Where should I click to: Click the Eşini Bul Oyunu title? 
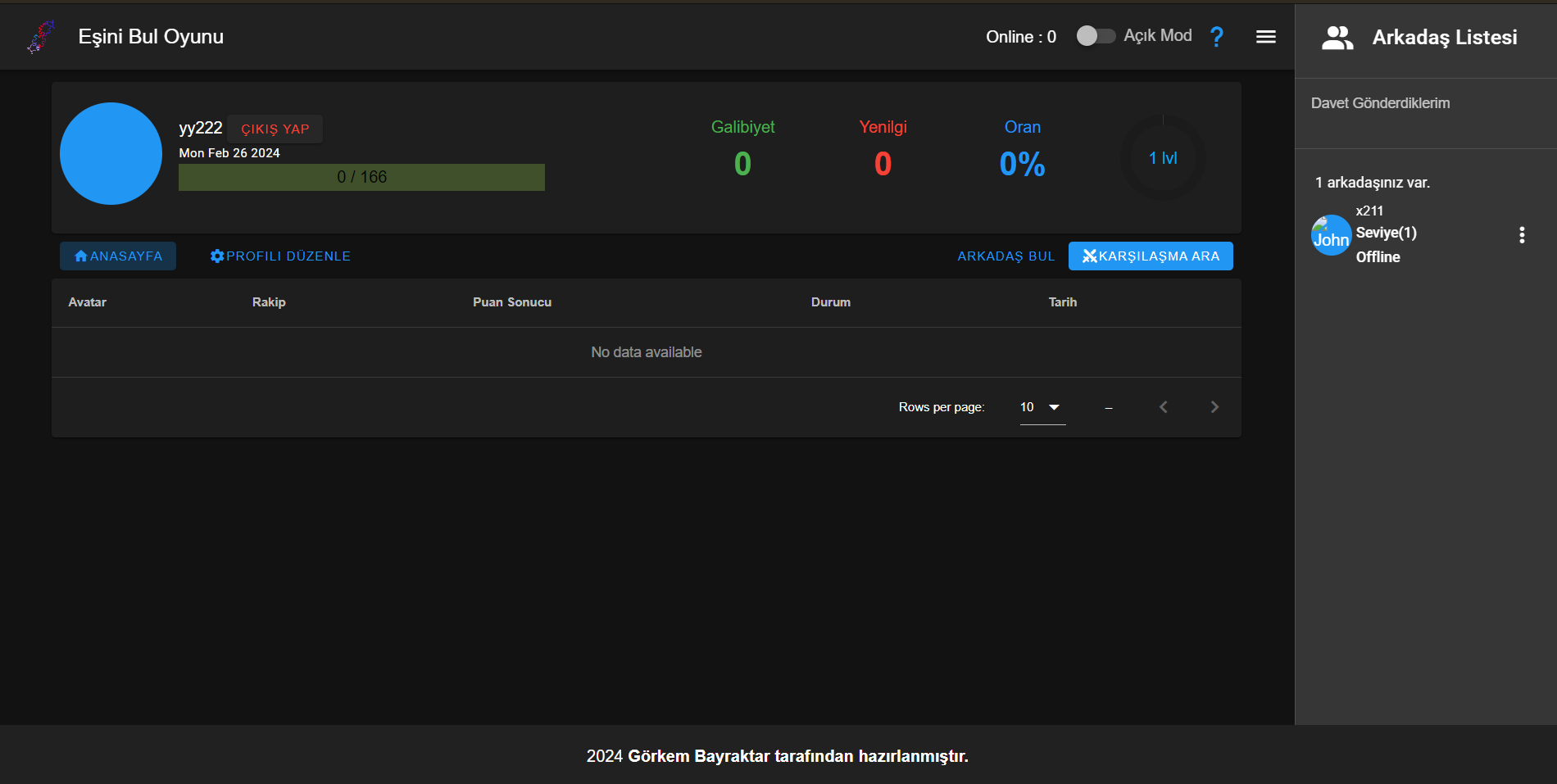[151, 37]
